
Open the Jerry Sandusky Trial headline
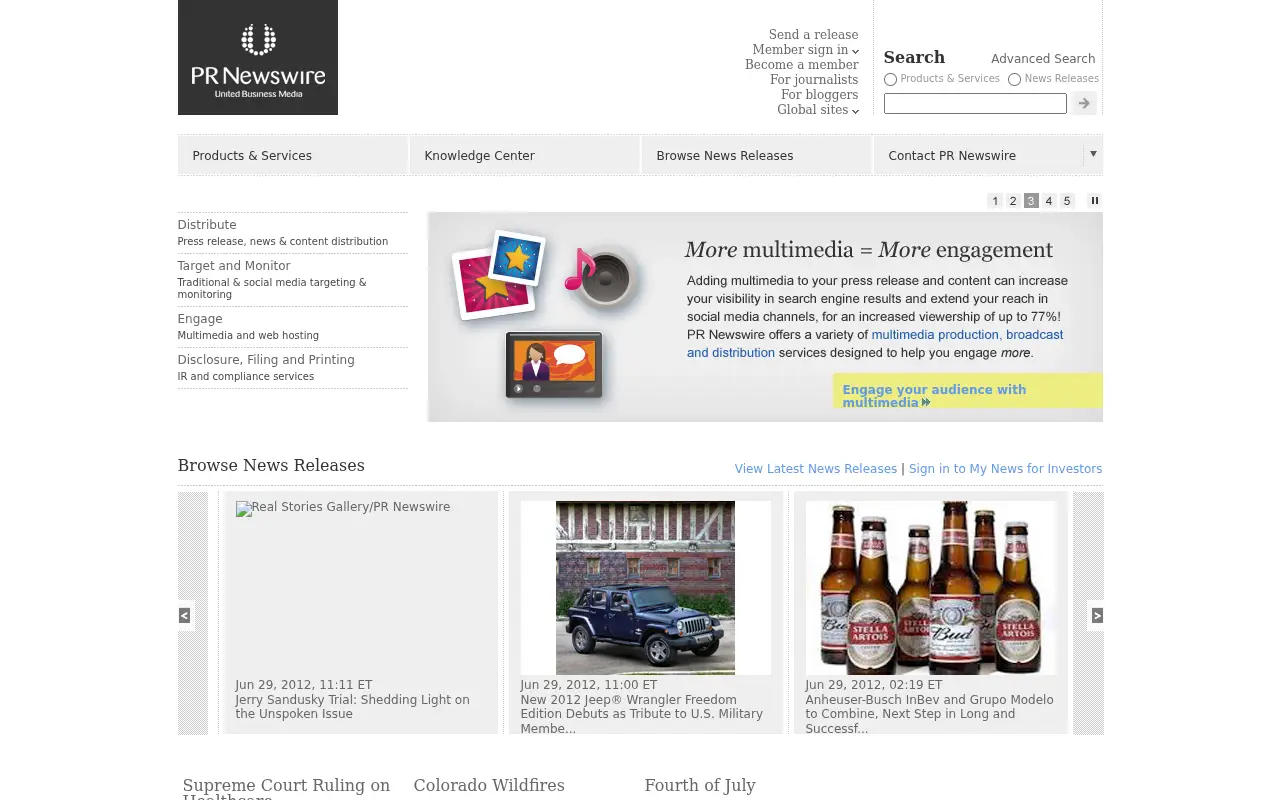pos(352,707)
